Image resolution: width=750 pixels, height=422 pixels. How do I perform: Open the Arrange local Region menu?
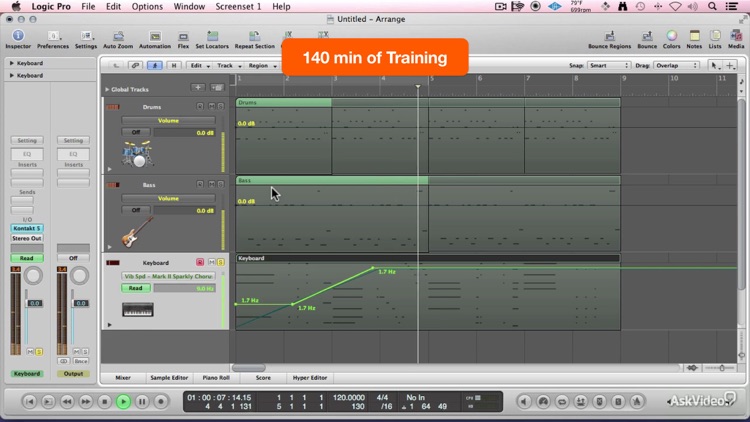tap(261, 66)
